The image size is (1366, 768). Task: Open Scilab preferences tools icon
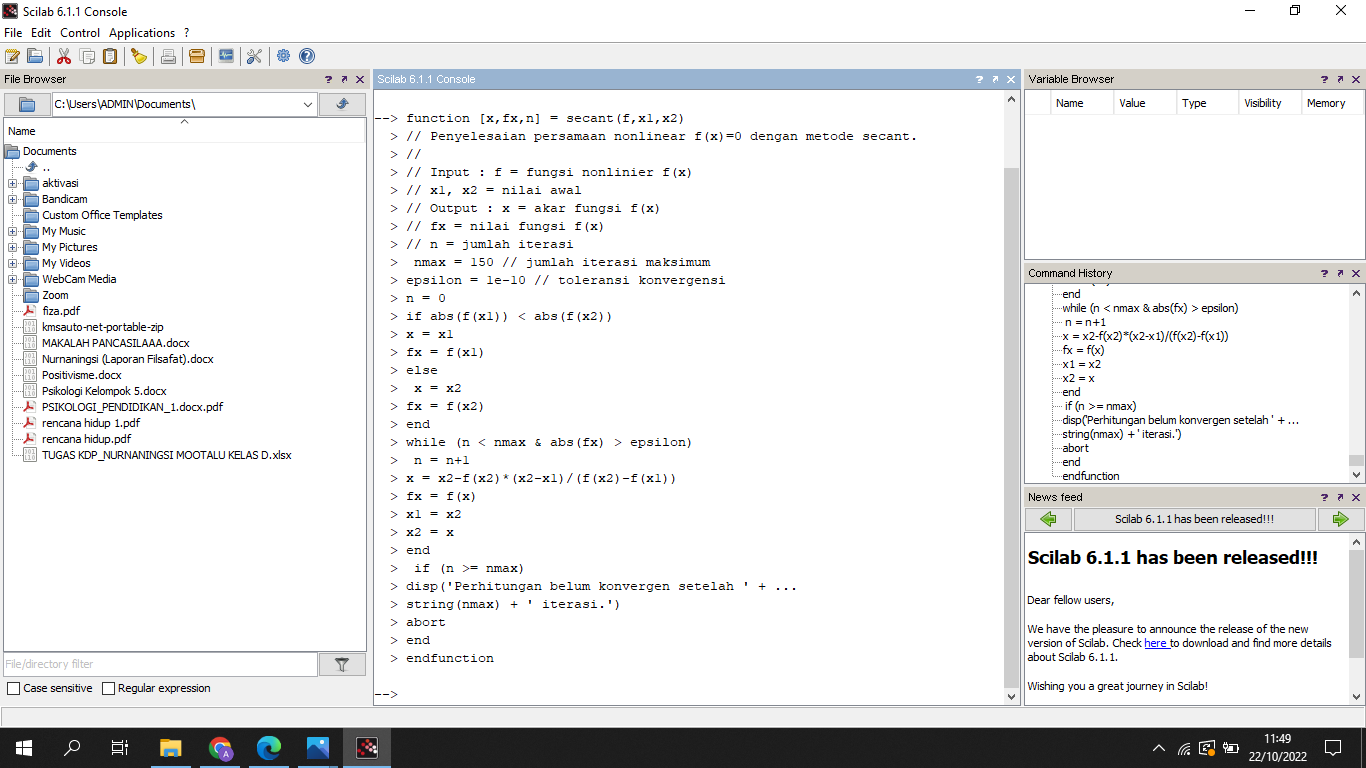[x=254, y=56]
